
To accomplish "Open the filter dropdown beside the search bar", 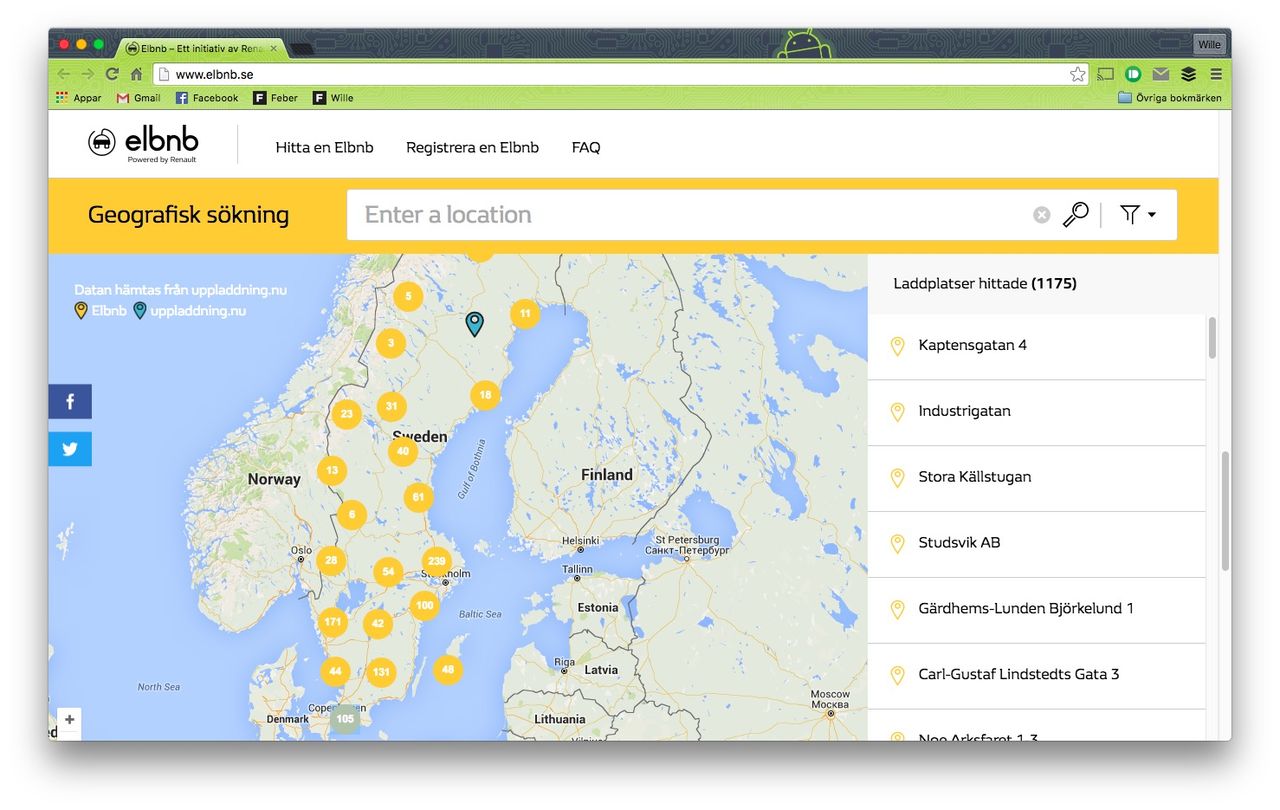I will click(1138, 214).
